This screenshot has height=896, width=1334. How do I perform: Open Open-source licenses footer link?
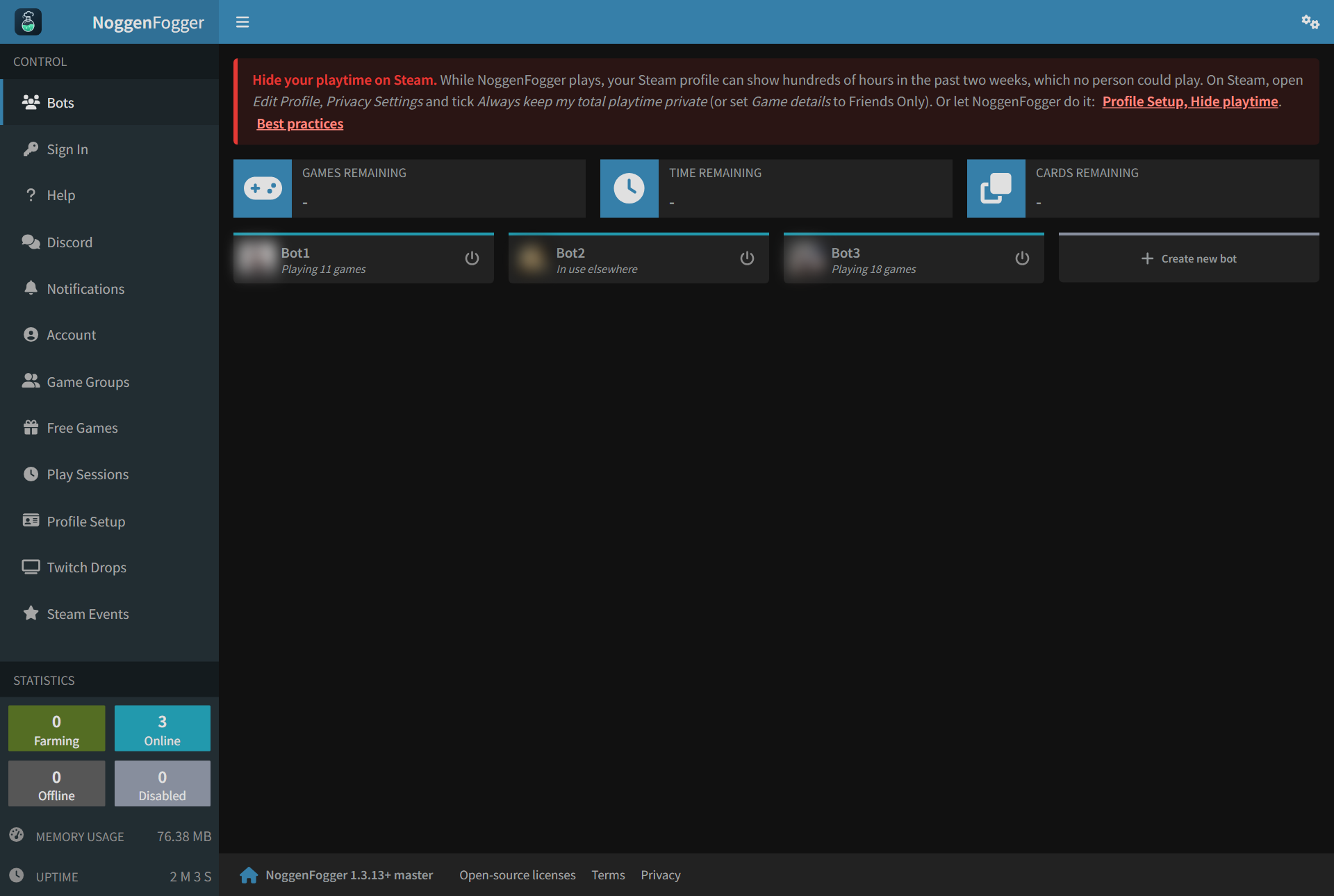click(x=518, y=875)
